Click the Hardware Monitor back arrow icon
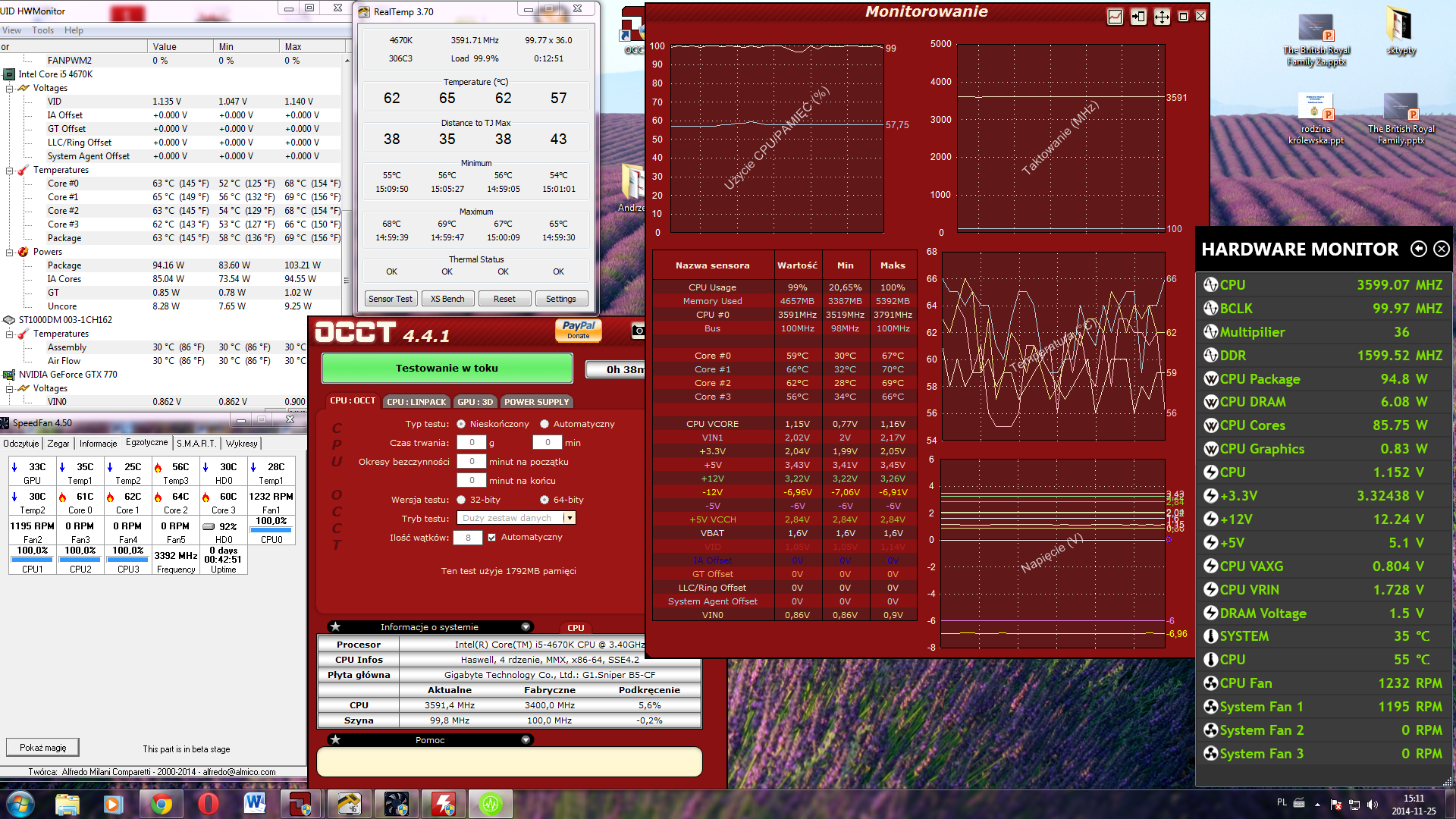The image size is (1456, 819). pos(1418,249)
